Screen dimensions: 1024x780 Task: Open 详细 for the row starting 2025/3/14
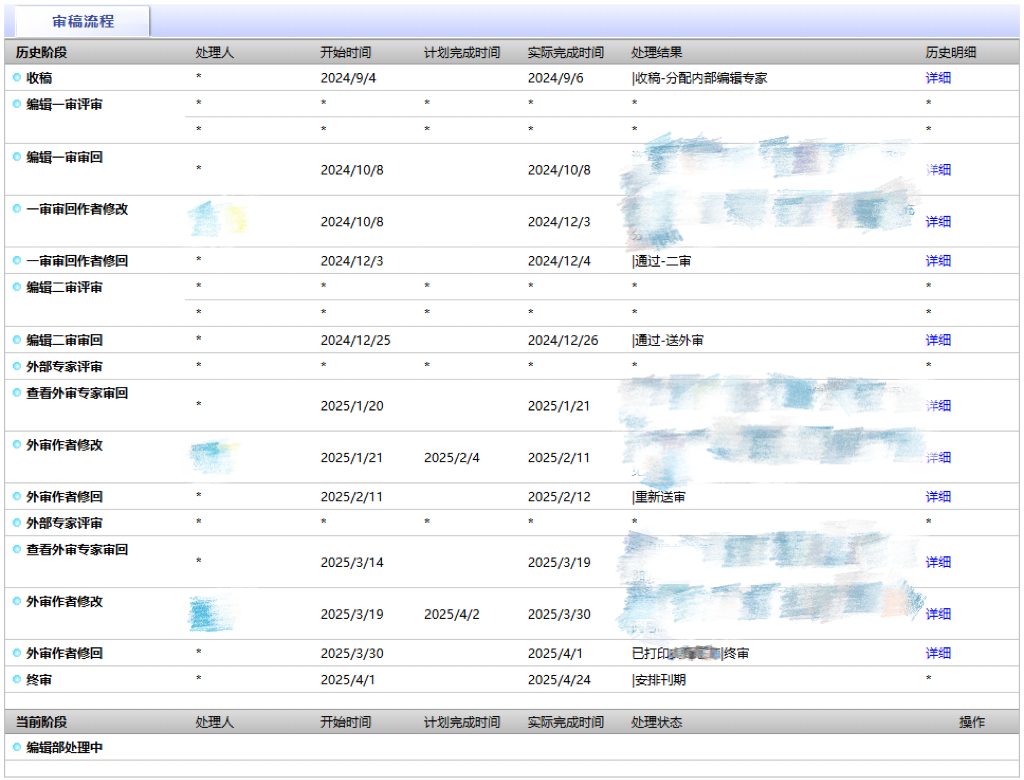point(937,562)
